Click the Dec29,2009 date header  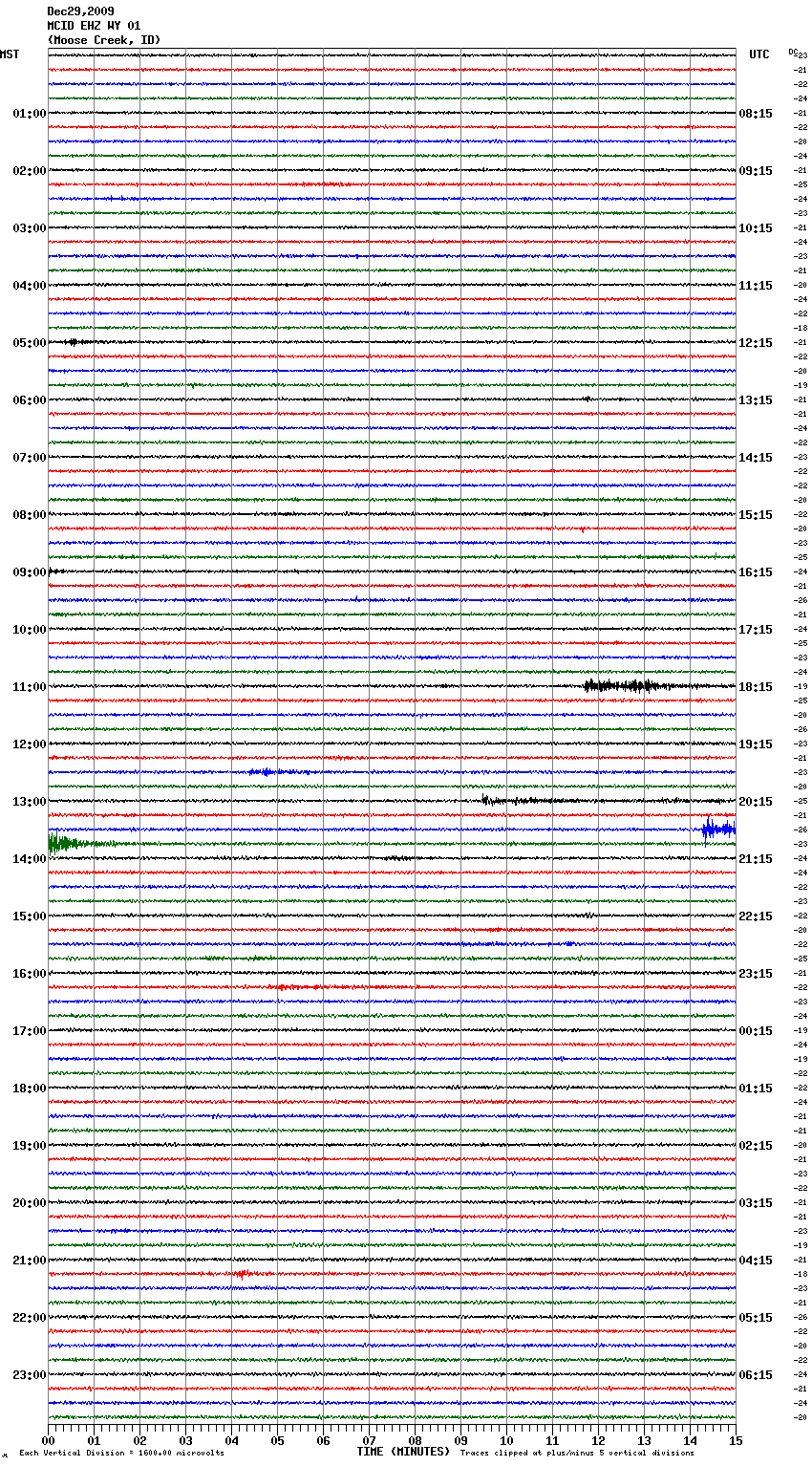coord(80,11)
